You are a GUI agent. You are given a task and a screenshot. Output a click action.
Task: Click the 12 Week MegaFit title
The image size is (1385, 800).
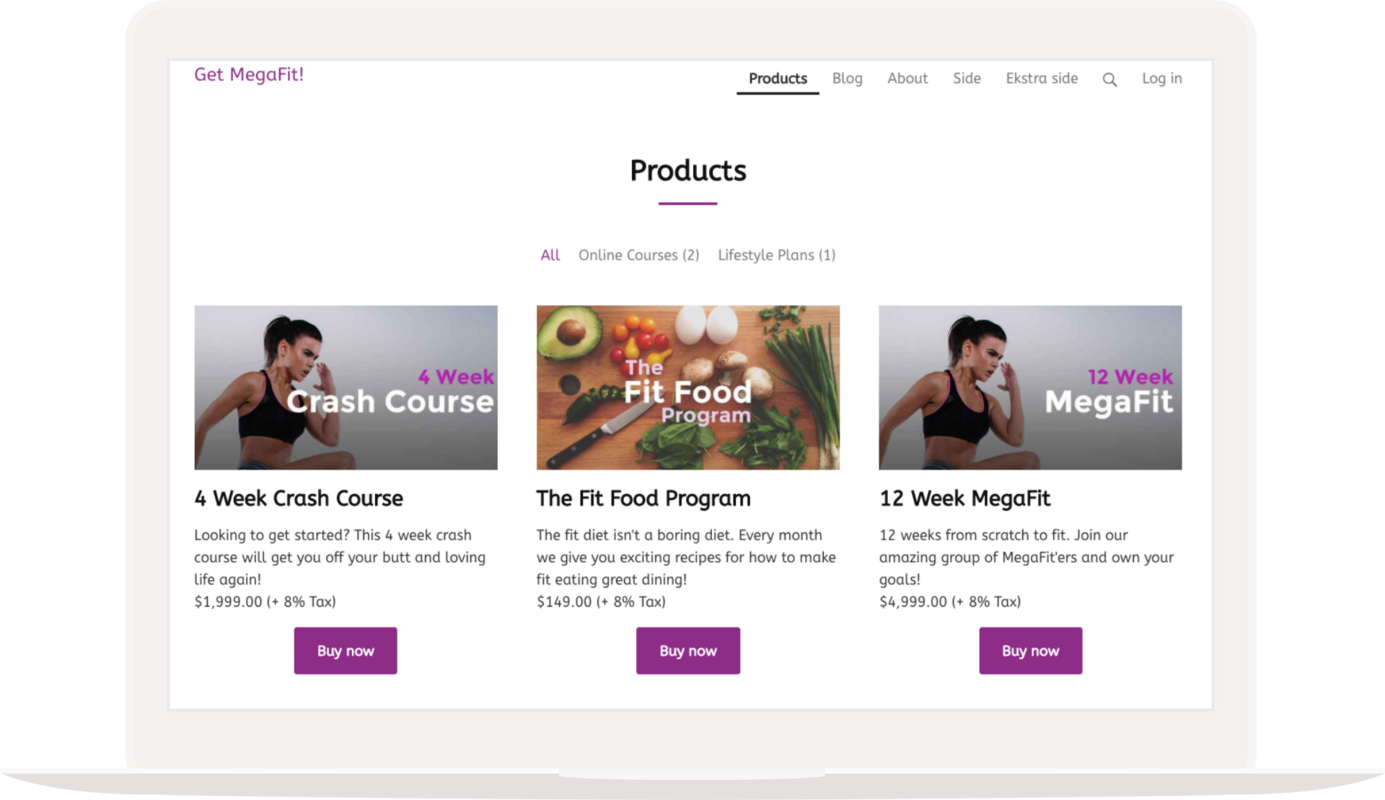tap(964, 498)
